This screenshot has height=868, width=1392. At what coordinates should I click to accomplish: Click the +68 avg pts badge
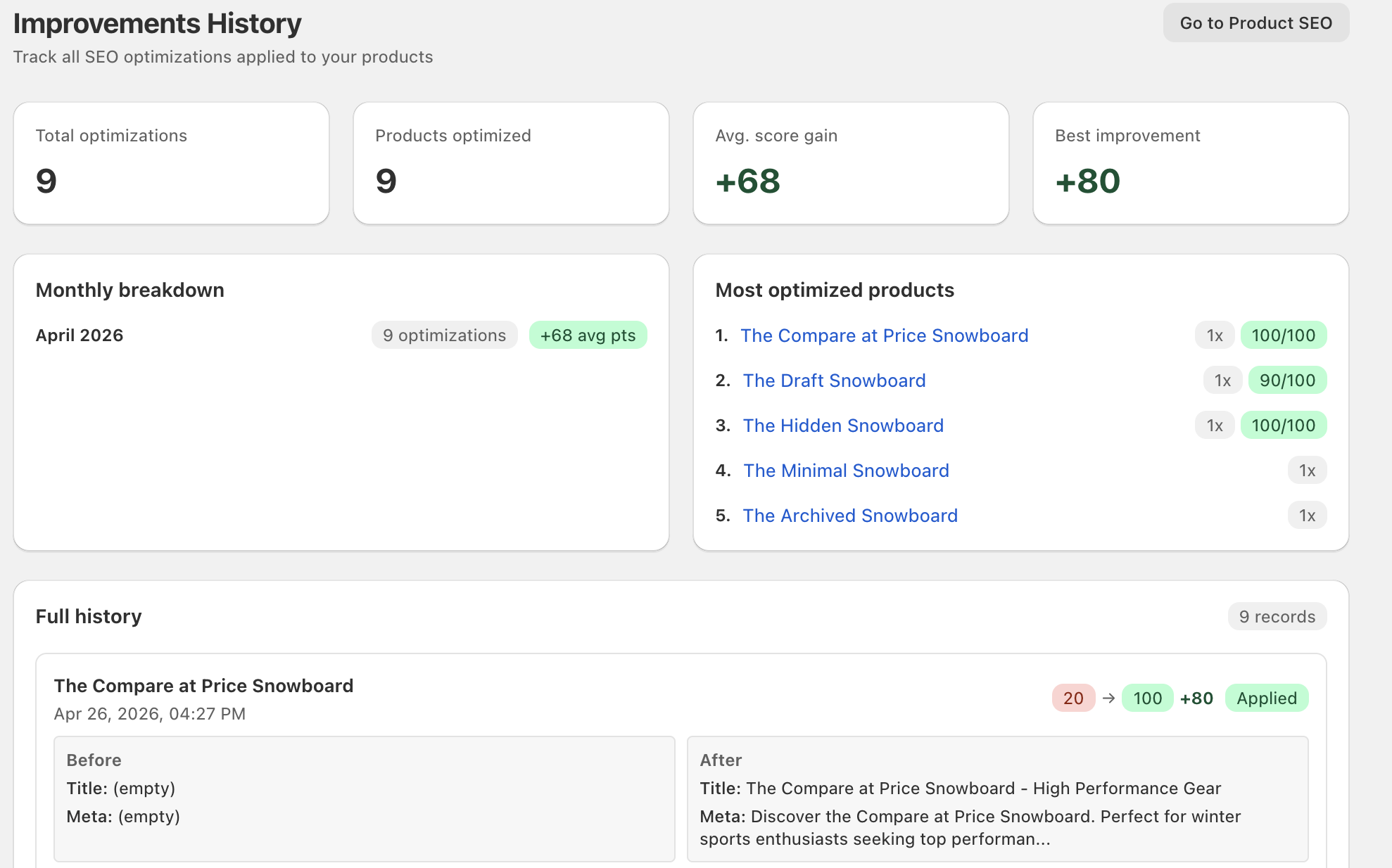588,336
